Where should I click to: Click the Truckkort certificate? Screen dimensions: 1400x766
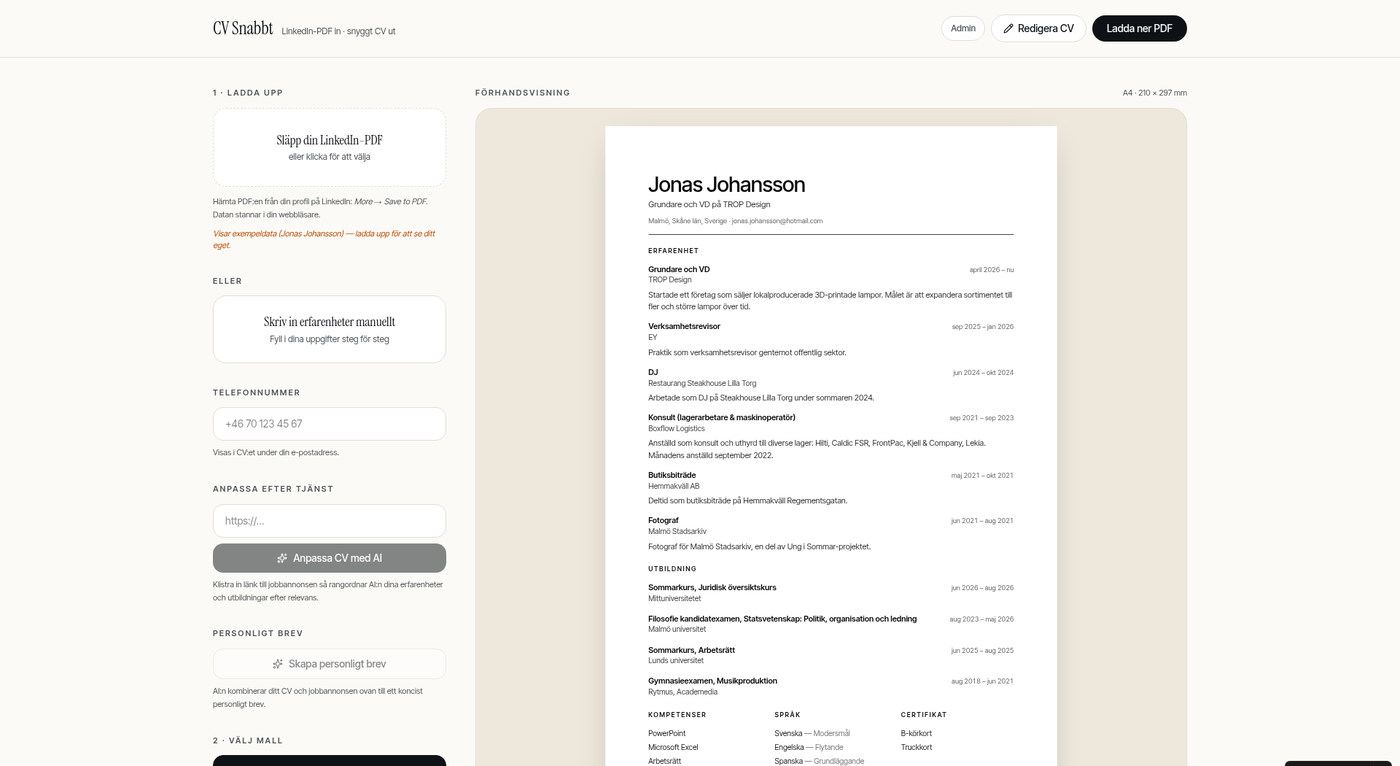[916, 748]
